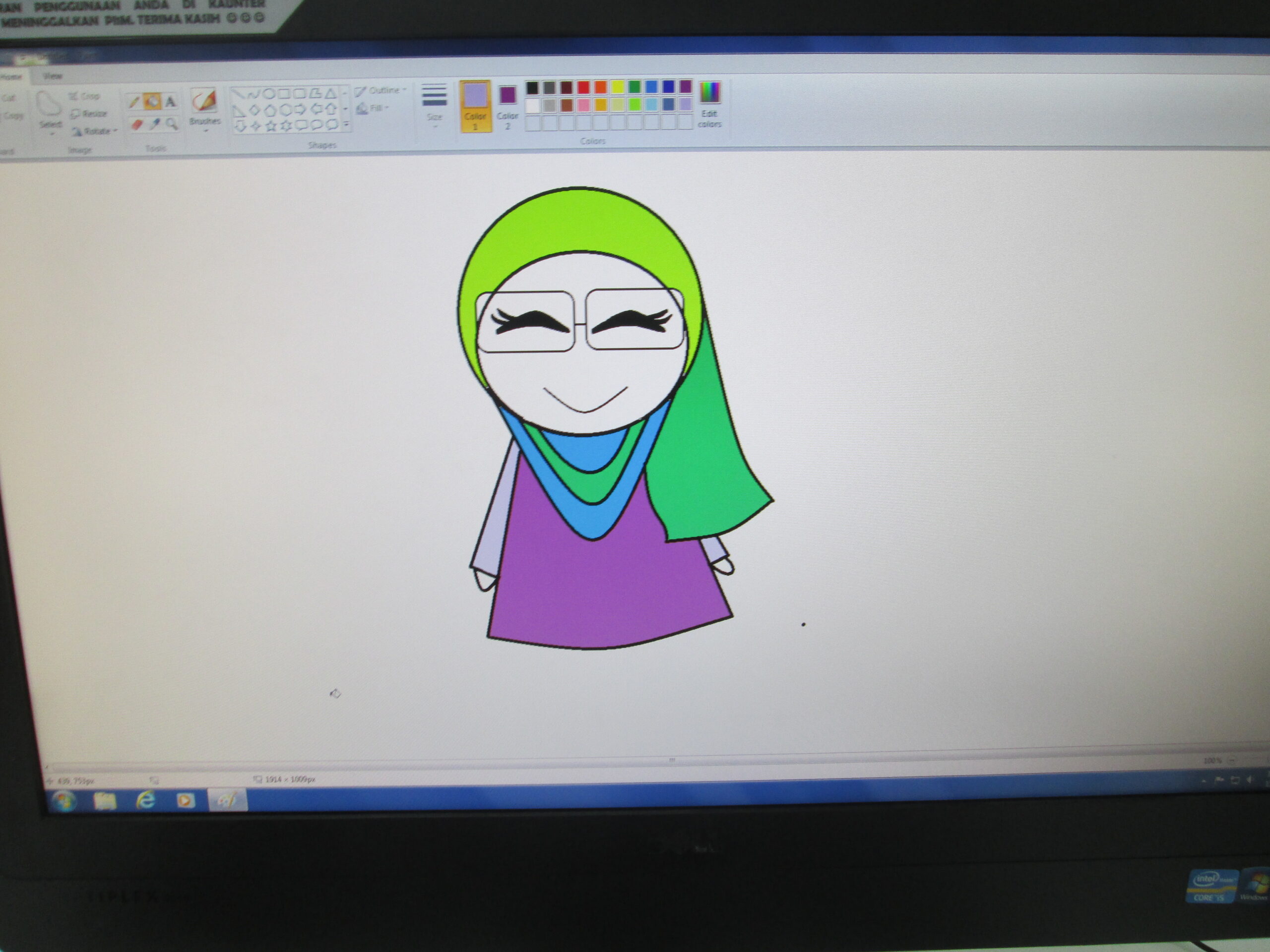Select the Eraser tool

136,124
